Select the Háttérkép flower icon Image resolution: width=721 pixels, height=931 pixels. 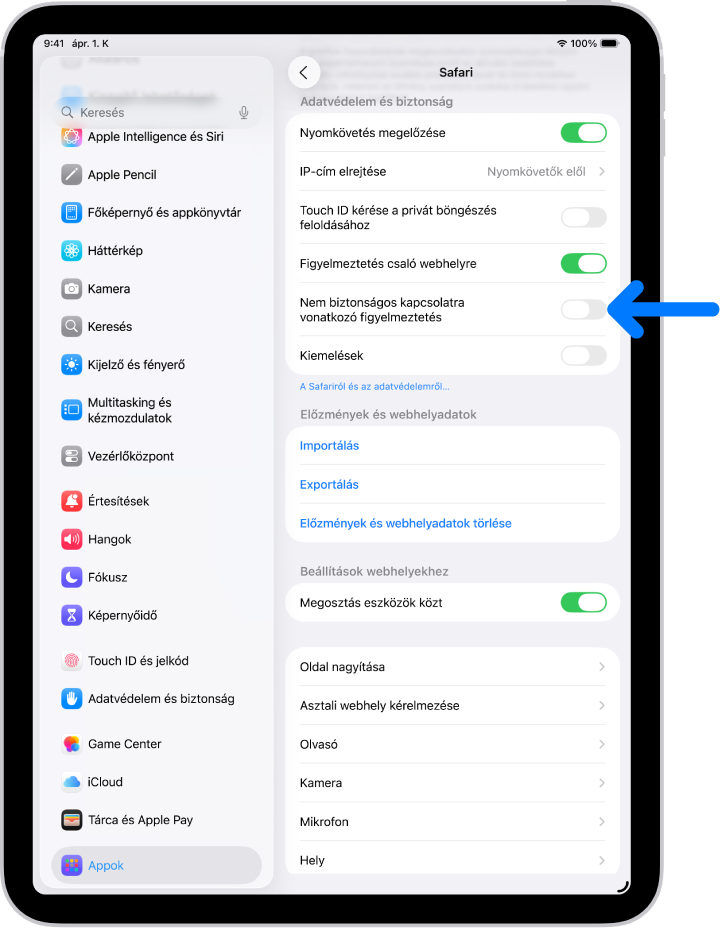[x=71, y=251]
